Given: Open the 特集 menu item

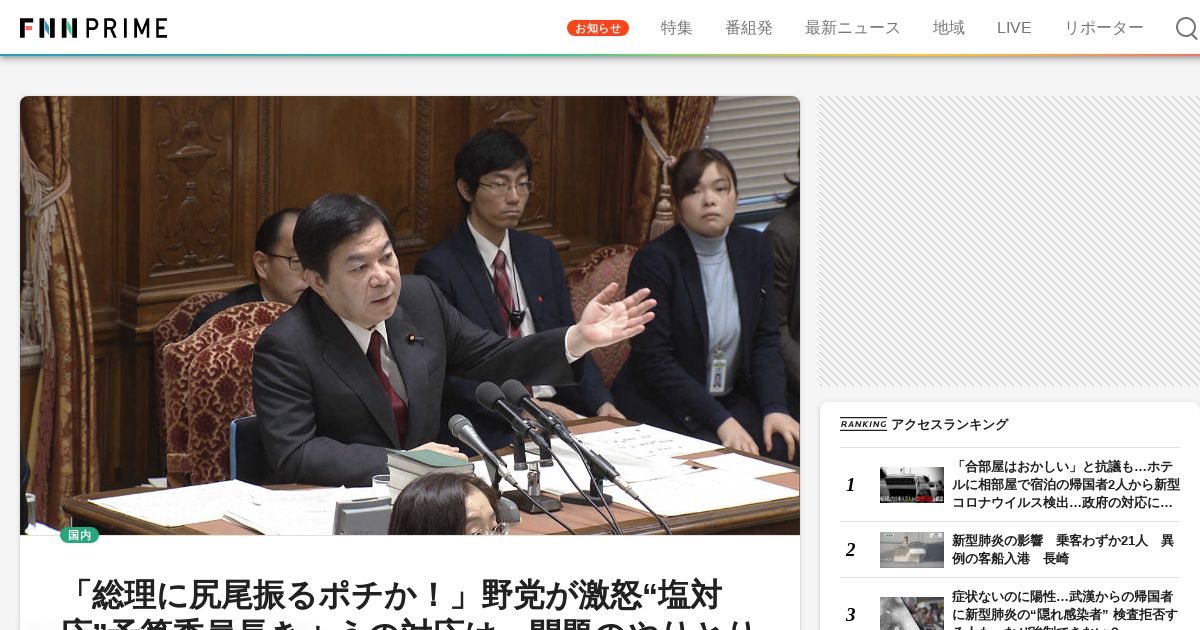Looking at the screenshot, I should coord(677,28).
